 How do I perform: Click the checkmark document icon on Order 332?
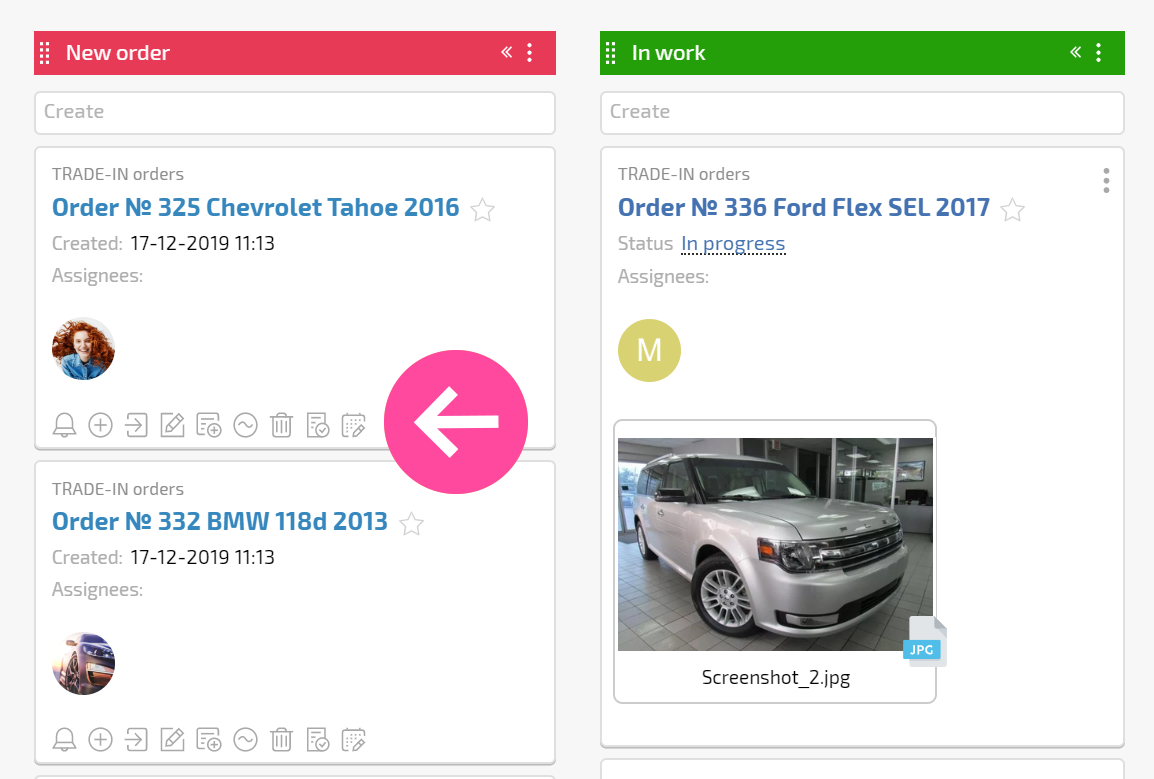click(318, 739)
